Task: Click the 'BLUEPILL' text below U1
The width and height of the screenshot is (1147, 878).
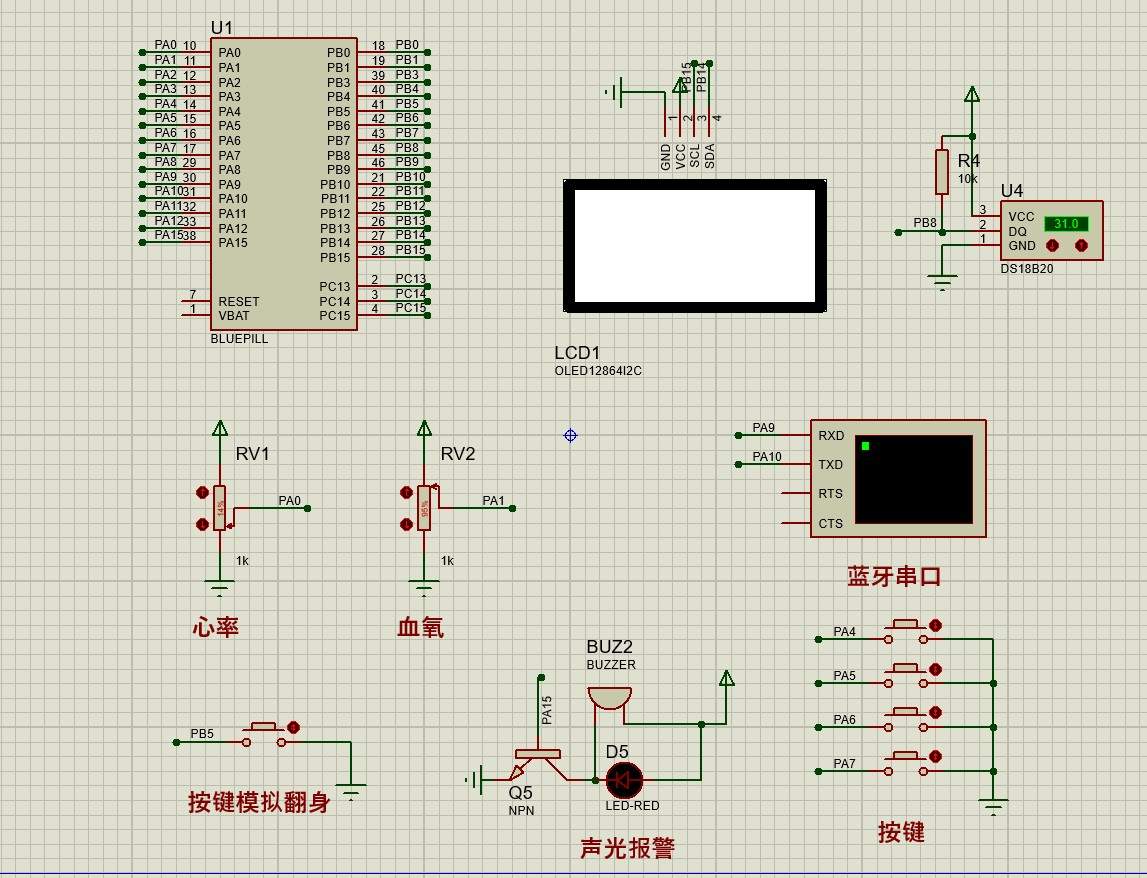Action: [x=239, y=339]
